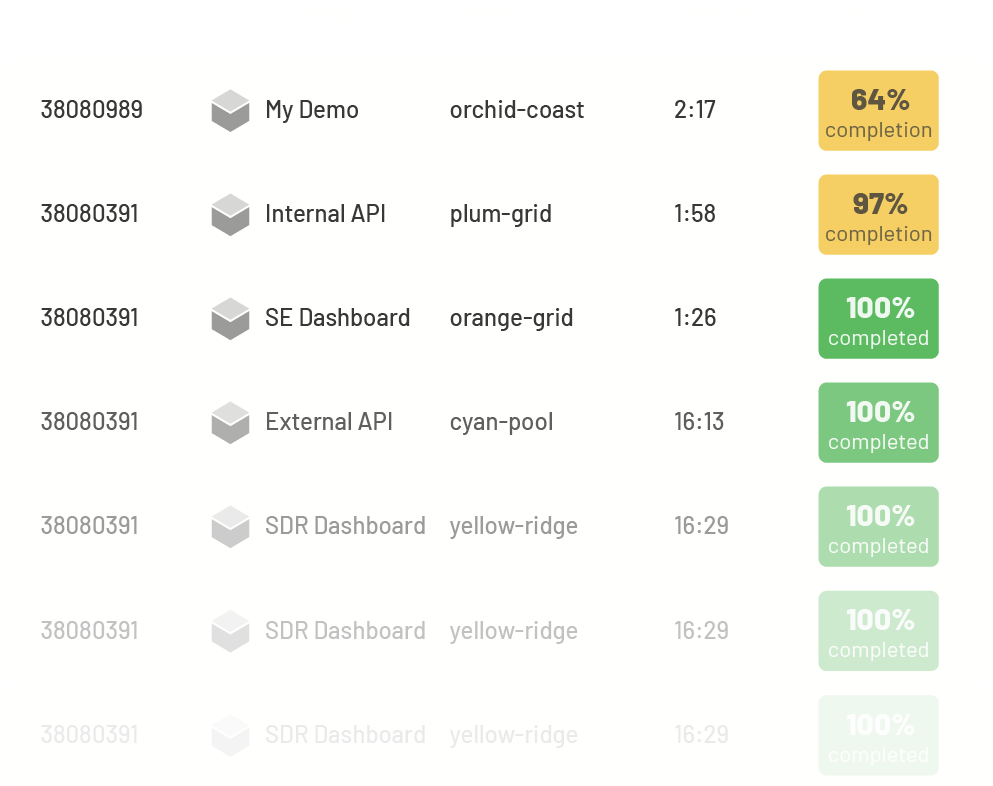The height and width of the screenshot is (786, 993).
Task: Click the External API project name
Action: [x=328, y=422]
